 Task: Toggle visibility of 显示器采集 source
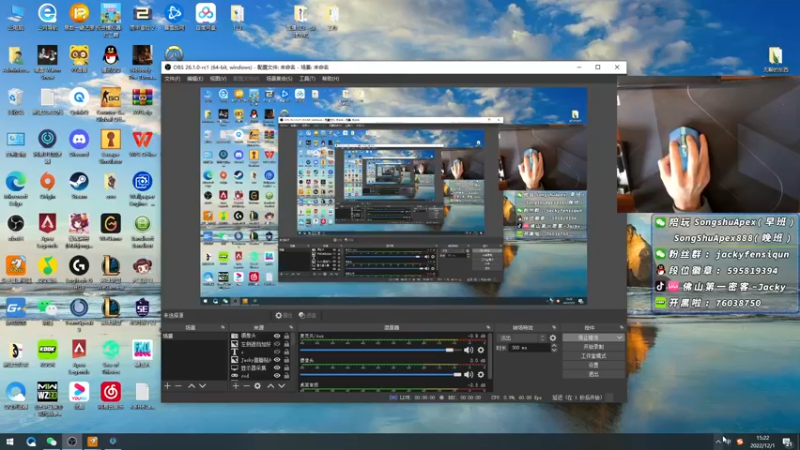pos(277,367)
